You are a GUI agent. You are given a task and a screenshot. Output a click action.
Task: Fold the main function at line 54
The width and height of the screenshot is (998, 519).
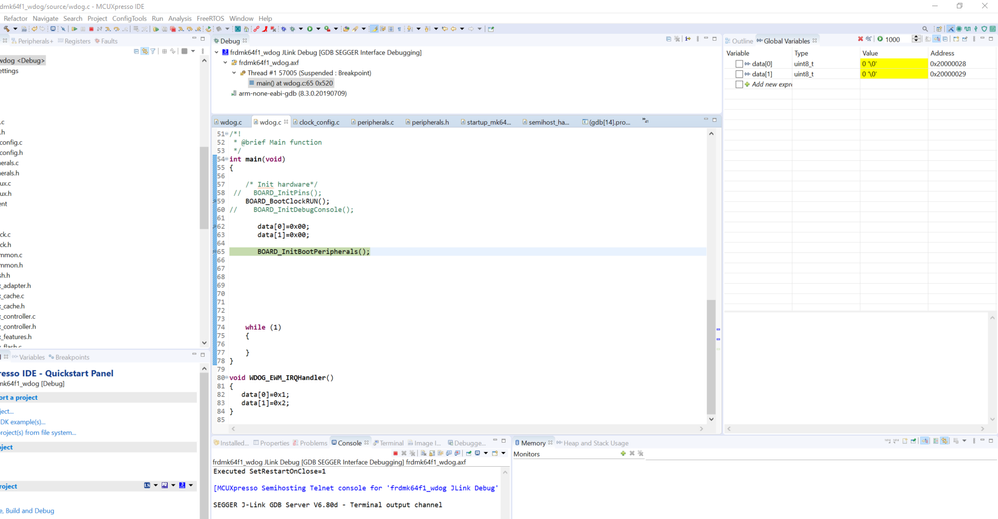pos(227,159)
